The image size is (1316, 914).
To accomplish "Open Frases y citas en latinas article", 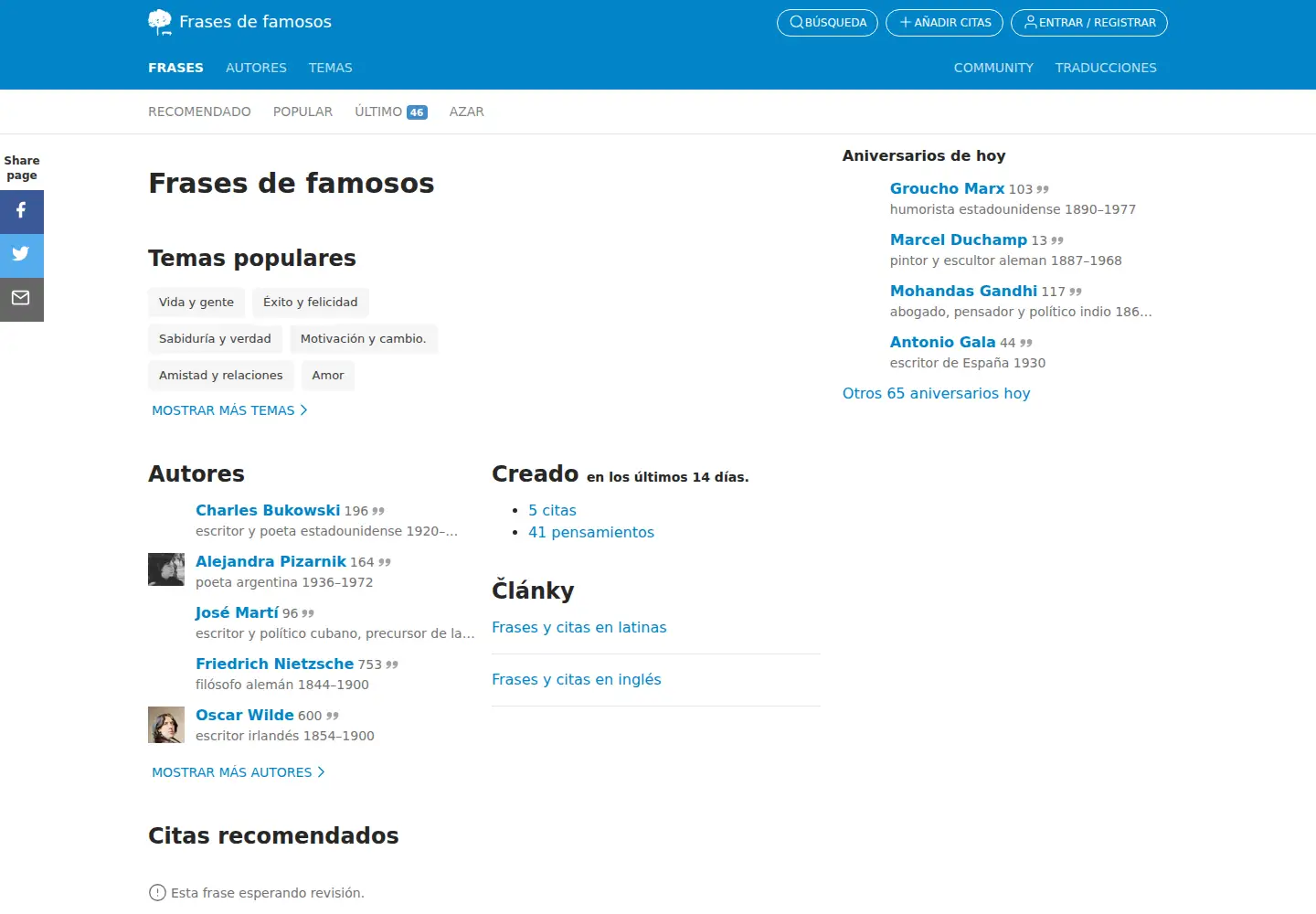I will [x=579, y=627].
